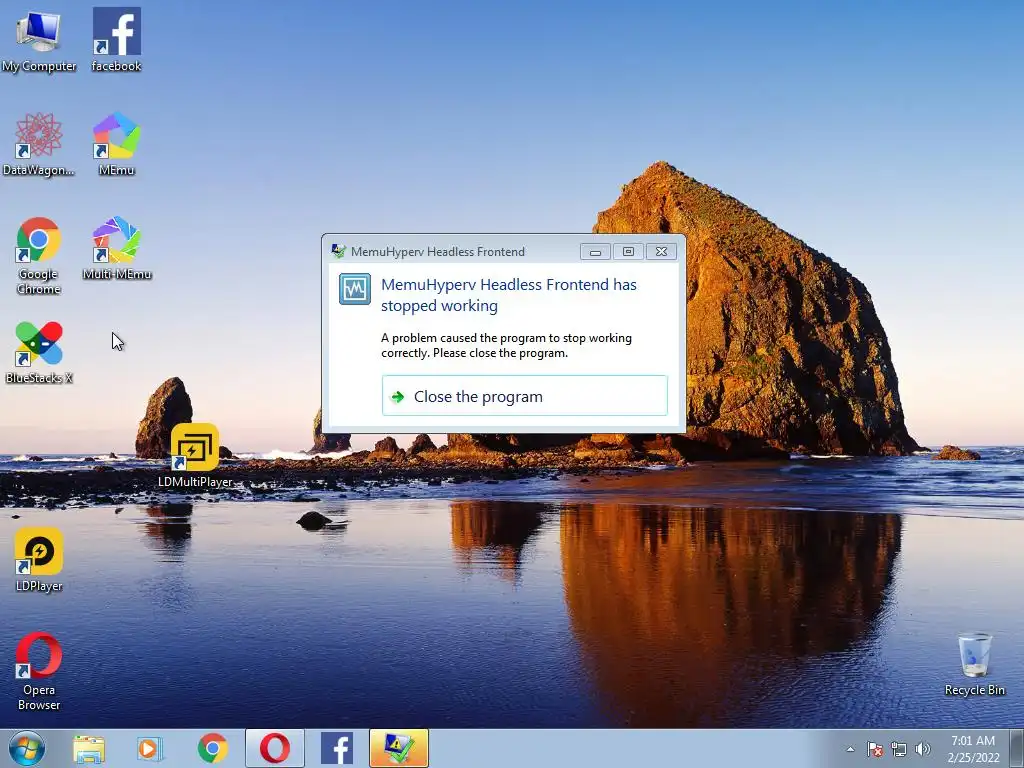Screen dimensions: 1024x768
Task: Maximize the MemuHyperv Headless Frontend dialog
Action: [628, 252]
